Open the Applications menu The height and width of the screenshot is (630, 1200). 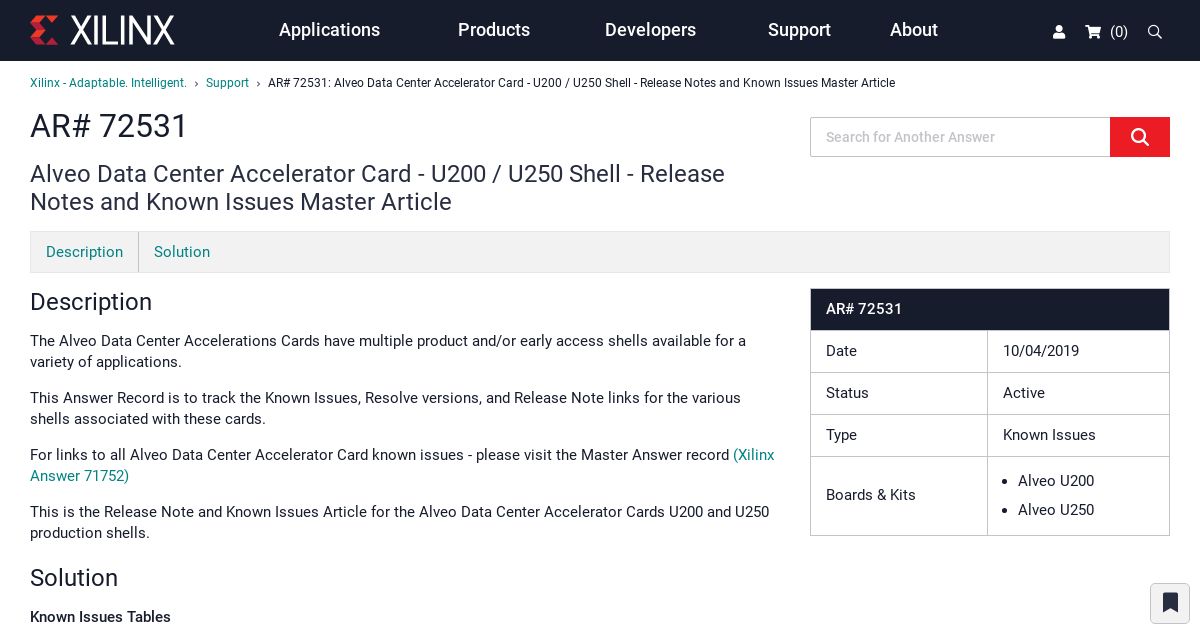point(329,30)
